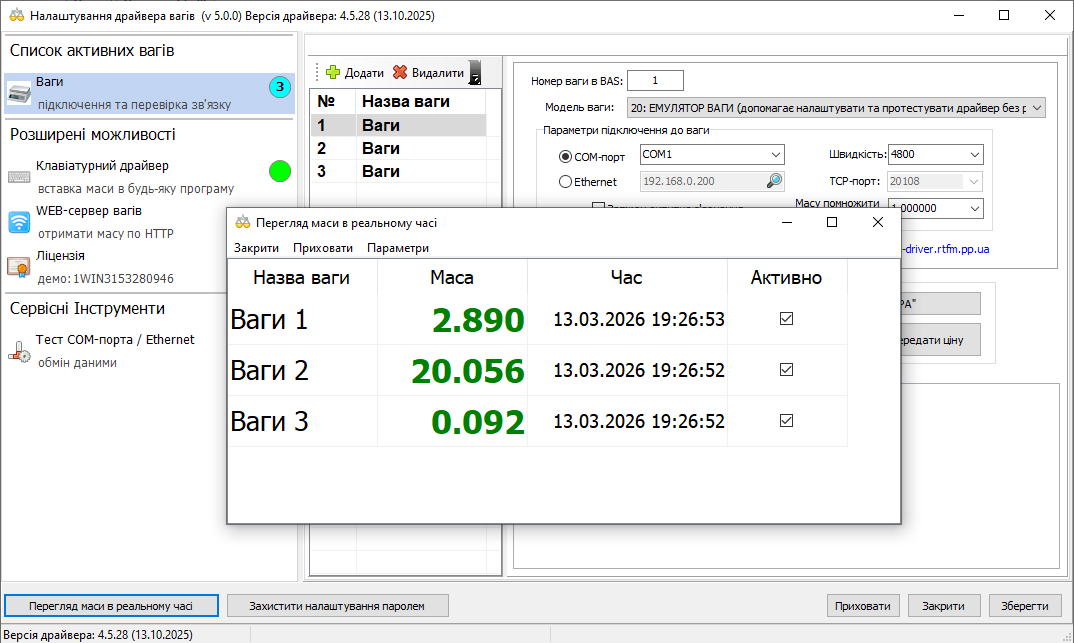Open the WEB-сервер вагів Wi-Fi icon

pyautogui.click(x=20, y=222)
